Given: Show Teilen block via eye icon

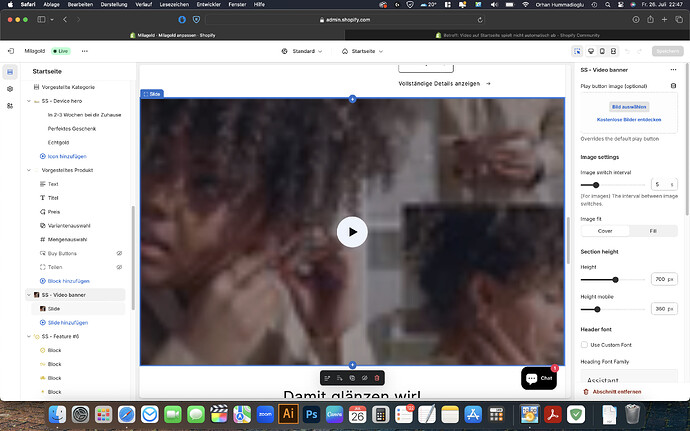Looking at the screenshot, I should coord(119,267).
